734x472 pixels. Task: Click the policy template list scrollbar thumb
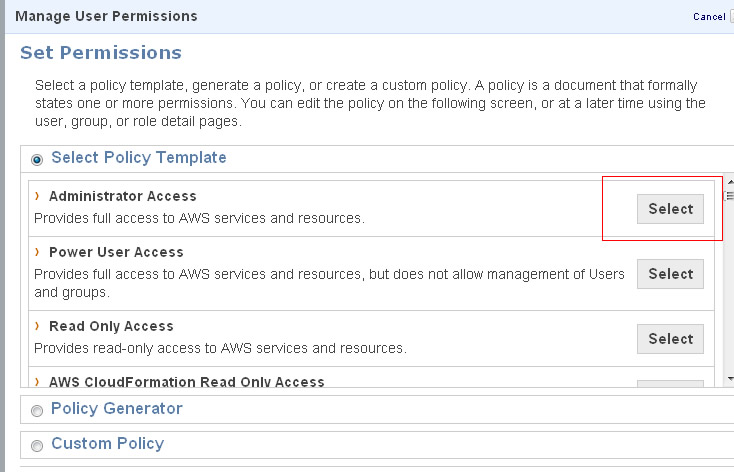coord(729,197)
